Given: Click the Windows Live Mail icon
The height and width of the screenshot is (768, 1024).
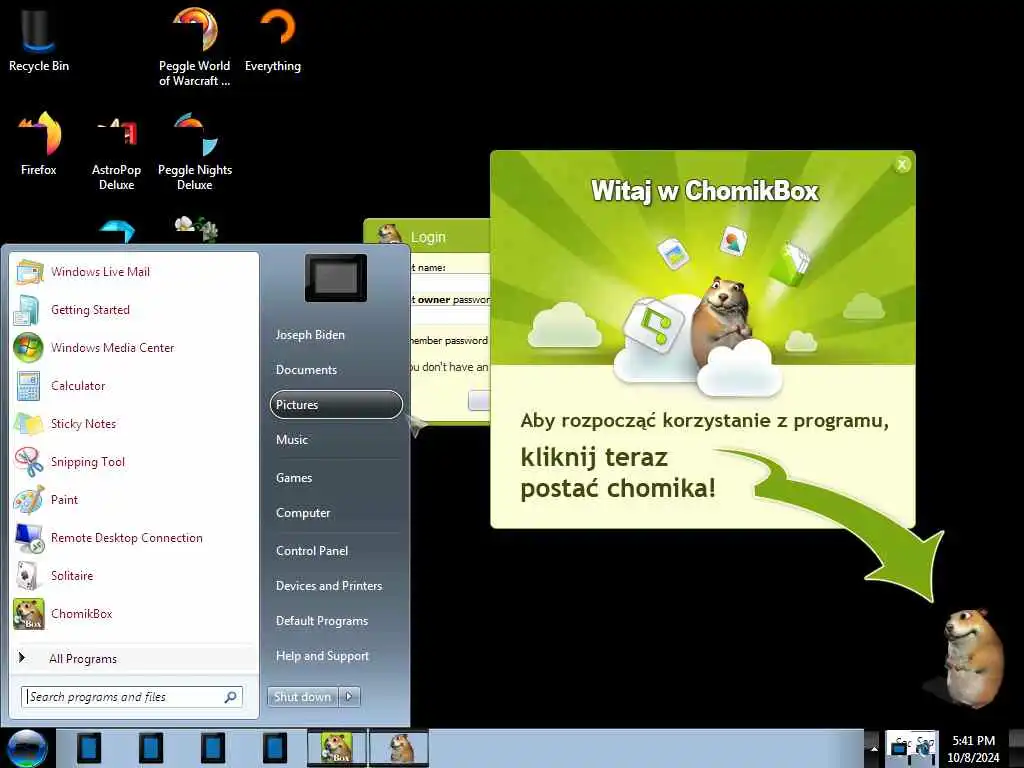Looking at the screenshot, I should coord(29,272).
